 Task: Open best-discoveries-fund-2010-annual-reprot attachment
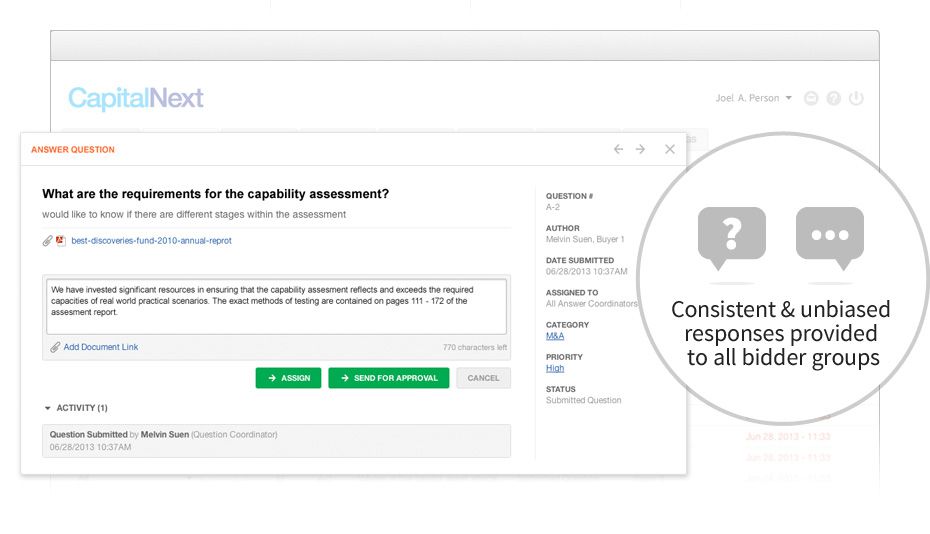[x=151, y=241]
